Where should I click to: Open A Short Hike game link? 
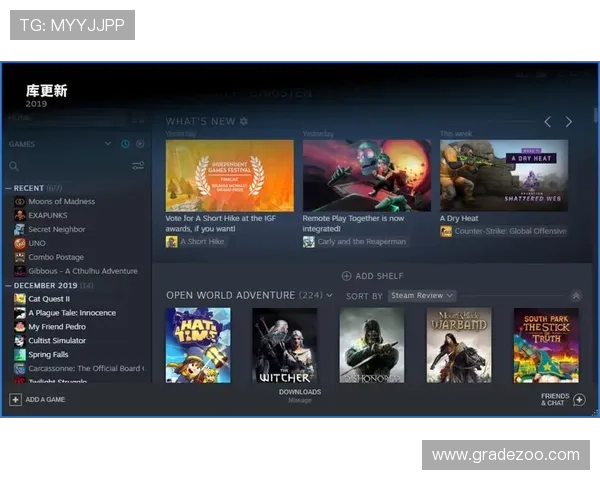[202, 242]
